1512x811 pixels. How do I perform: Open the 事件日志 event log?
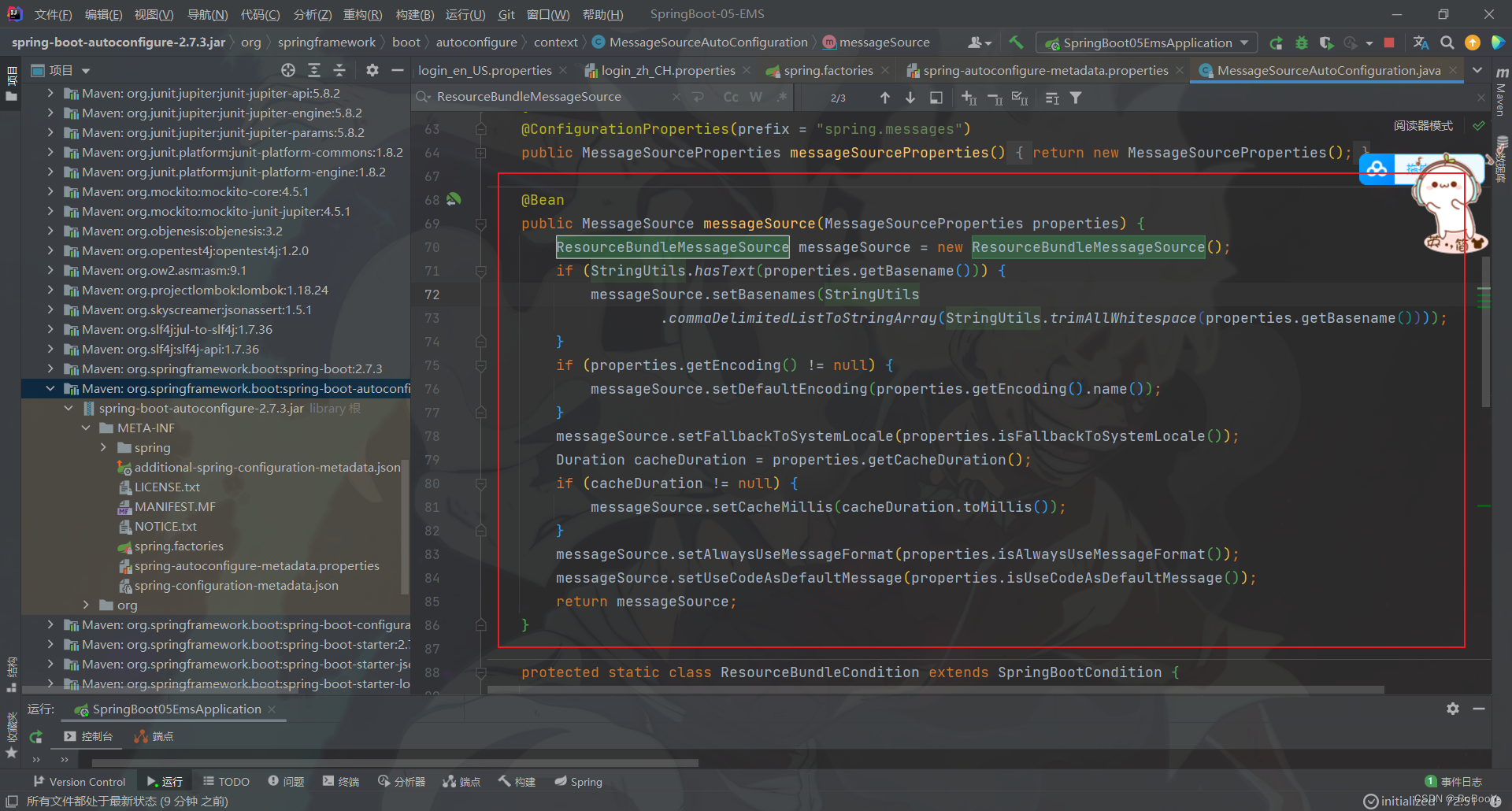[1454, 781]
